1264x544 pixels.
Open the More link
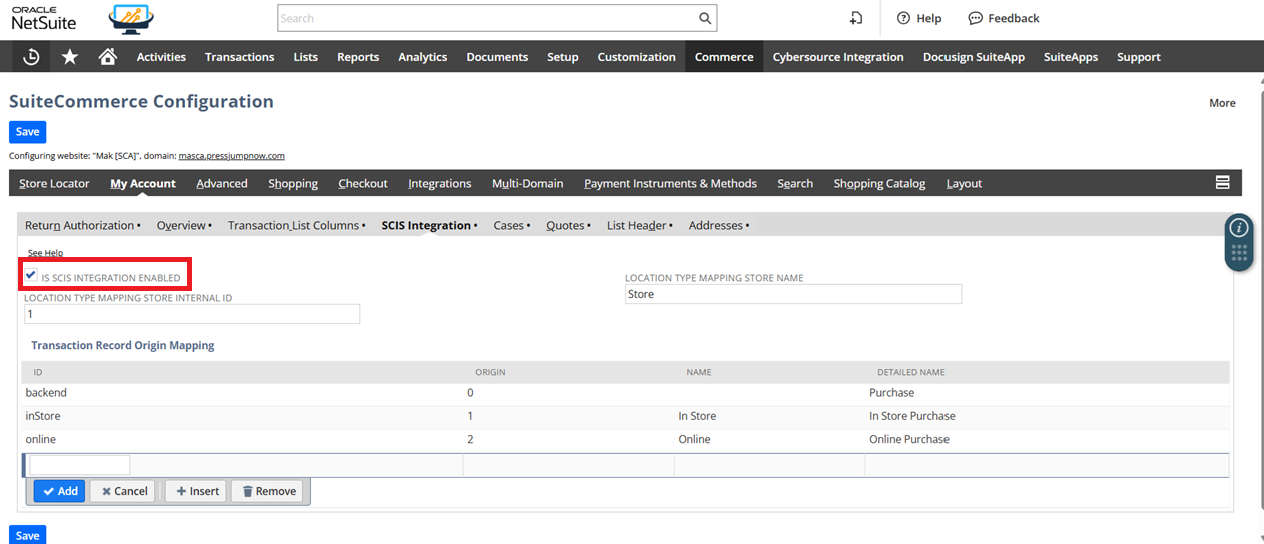pyautogui.click(x=1222, y=103)
